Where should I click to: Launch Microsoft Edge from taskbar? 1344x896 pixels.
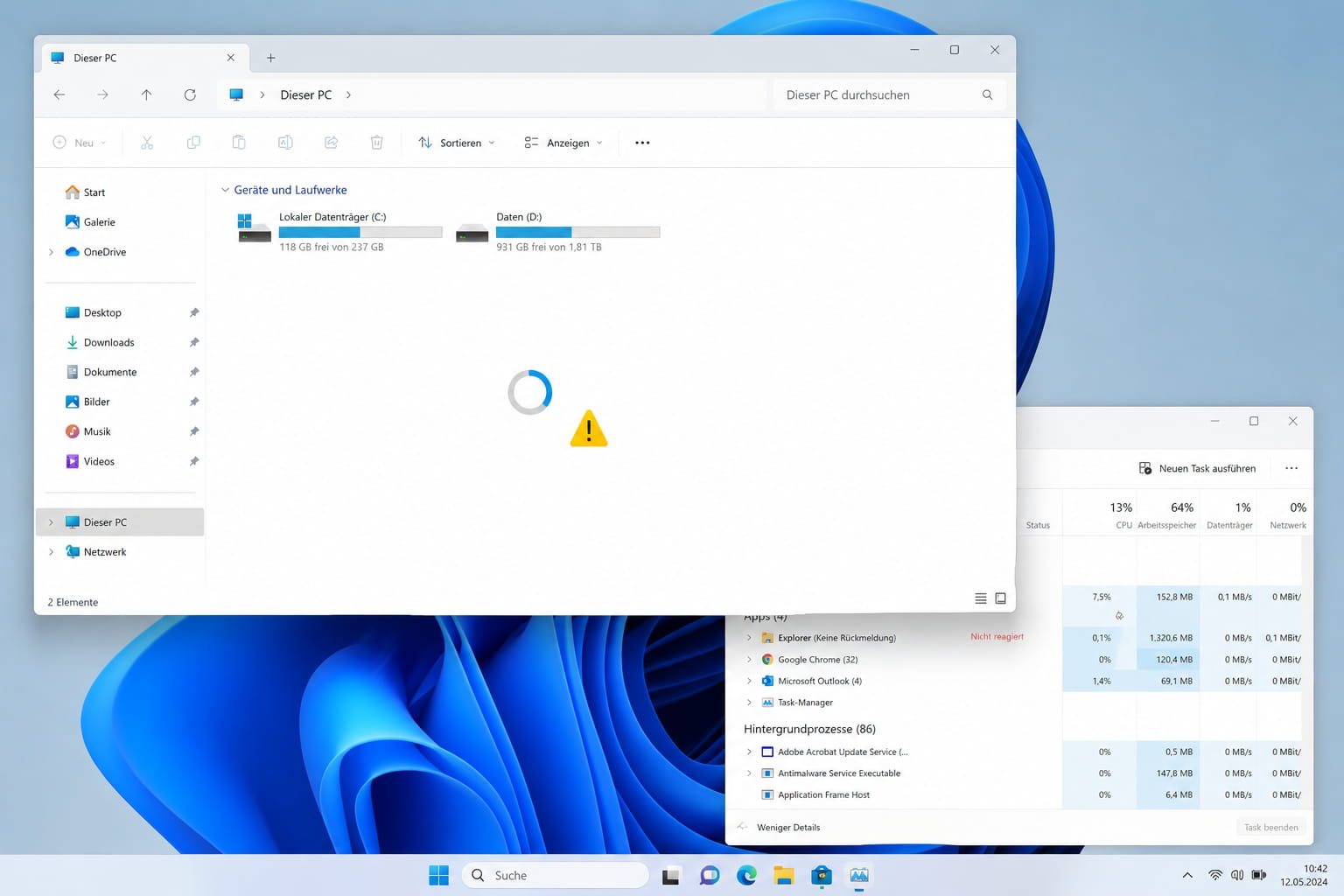[x=746, y=875]
